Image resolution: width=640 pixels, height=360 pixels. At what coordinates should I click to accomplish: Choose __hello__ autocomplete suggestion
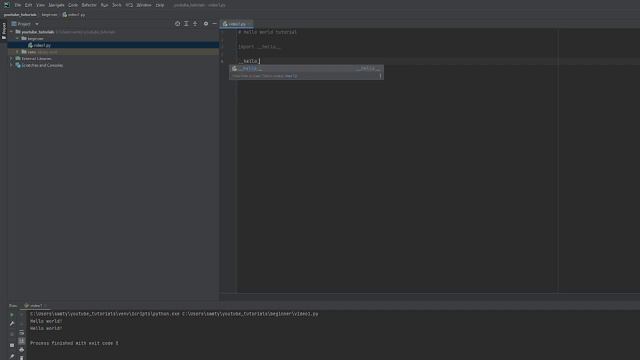[306, 68]
